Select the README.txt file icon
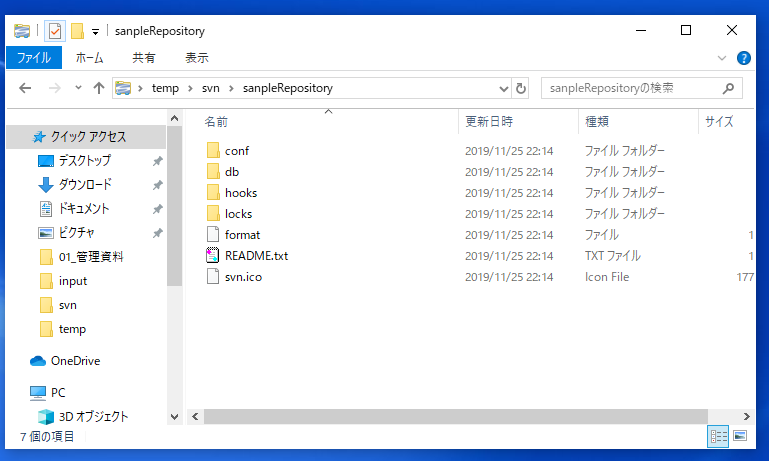Screen dimensions: 769x461 tap(213, 256)
